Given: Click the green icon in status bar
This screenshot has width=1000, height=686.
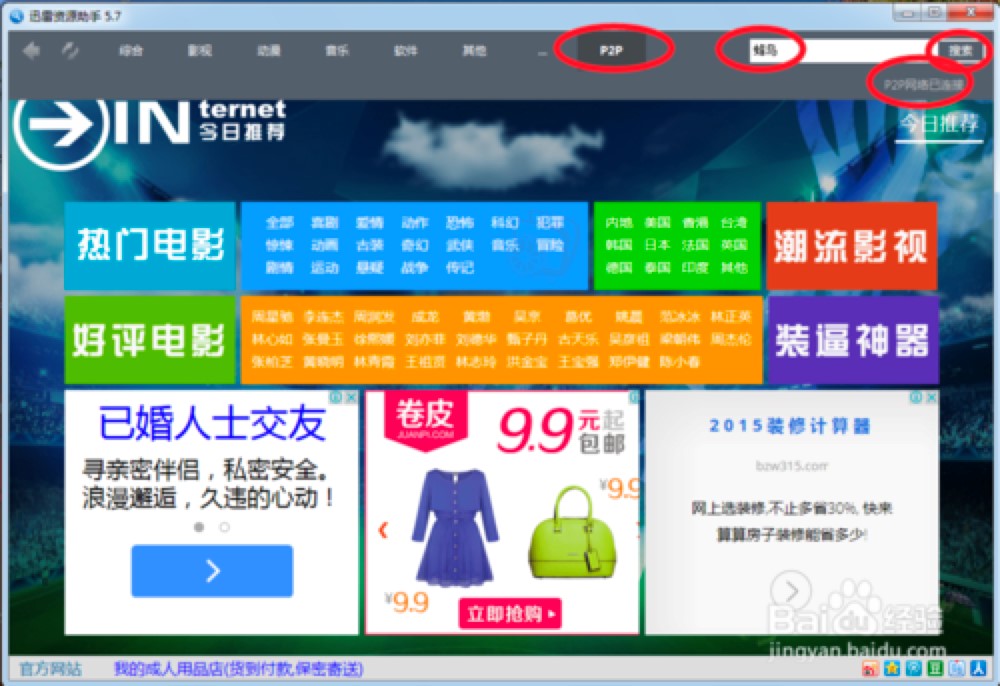Looking at the screenshot, I should (x=935, y=668).
